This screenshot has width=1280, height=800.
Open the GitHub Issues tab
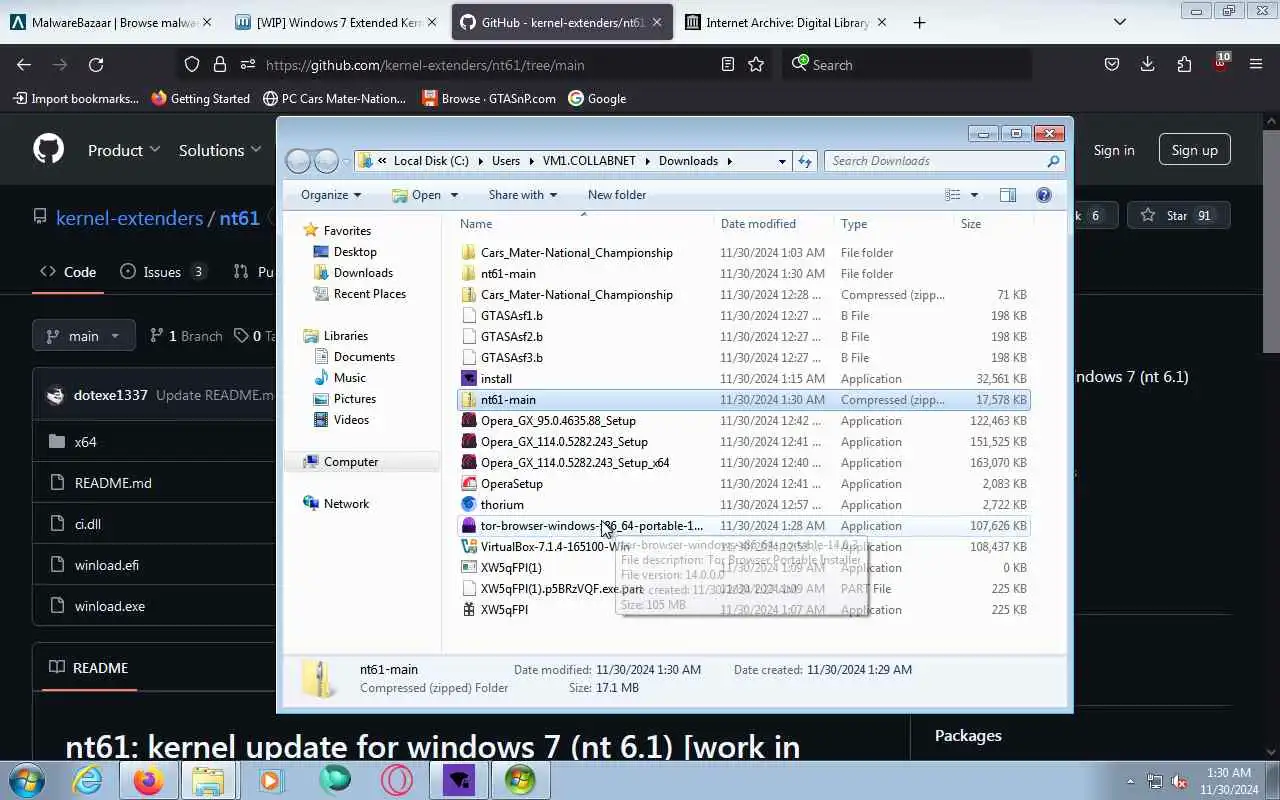[162, 271]
